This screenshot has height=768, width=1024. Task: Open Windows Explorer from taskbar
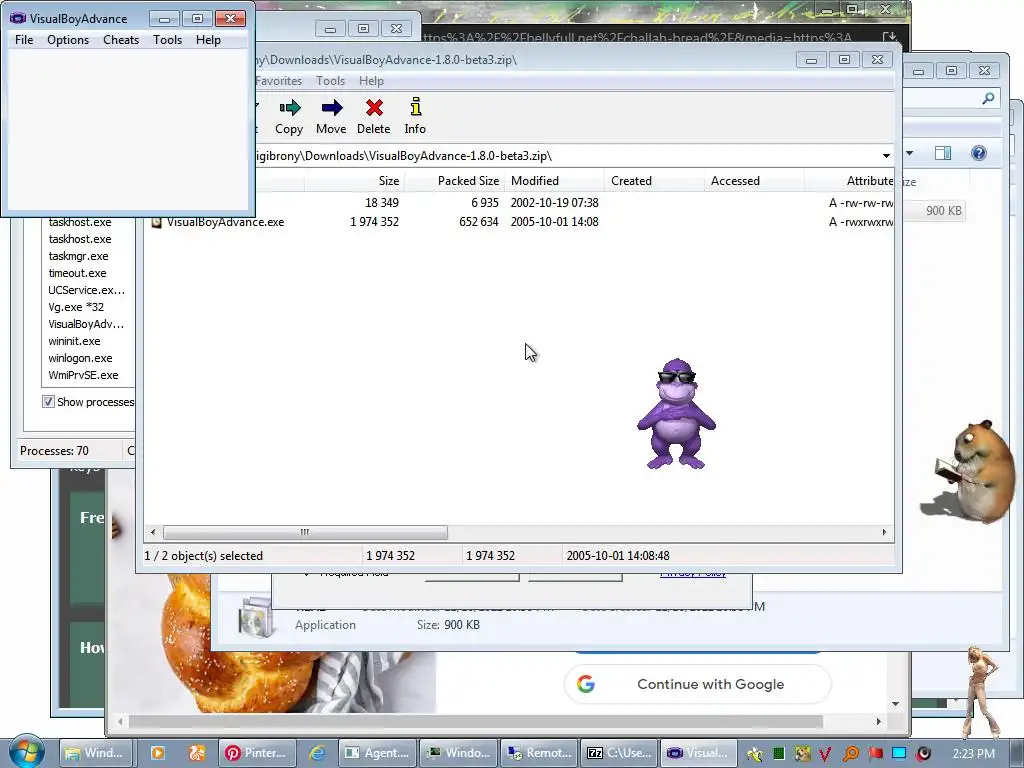click(95, 753)
